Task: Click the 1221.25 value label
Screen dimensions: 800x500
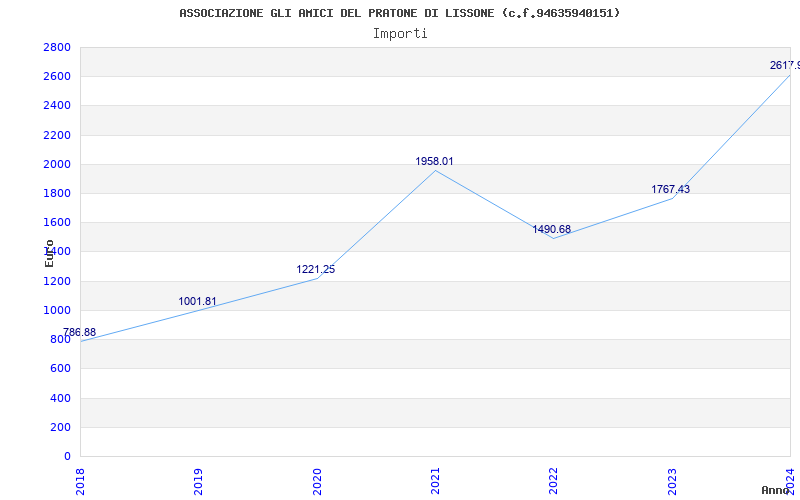Action: click(x=316, y=269)
